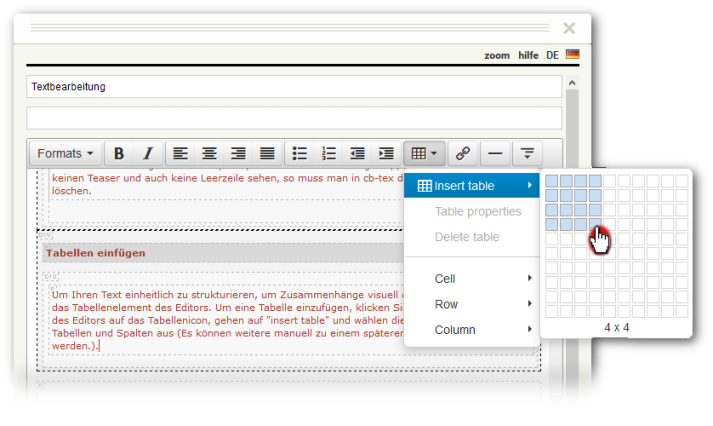Insert a horizontal line
This screenshot has height=426, width=713.
(x=495, y=153)
